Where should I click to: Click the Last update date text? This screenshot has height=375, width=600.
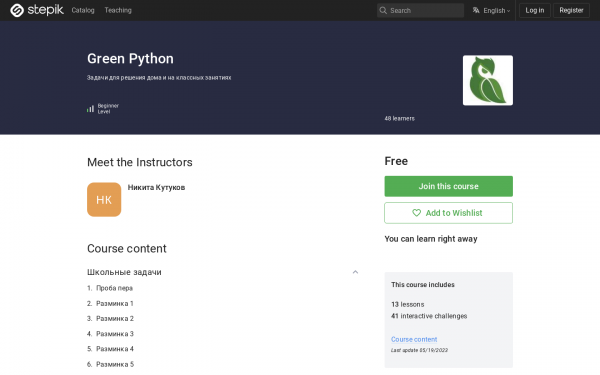(x=419, y=350)
